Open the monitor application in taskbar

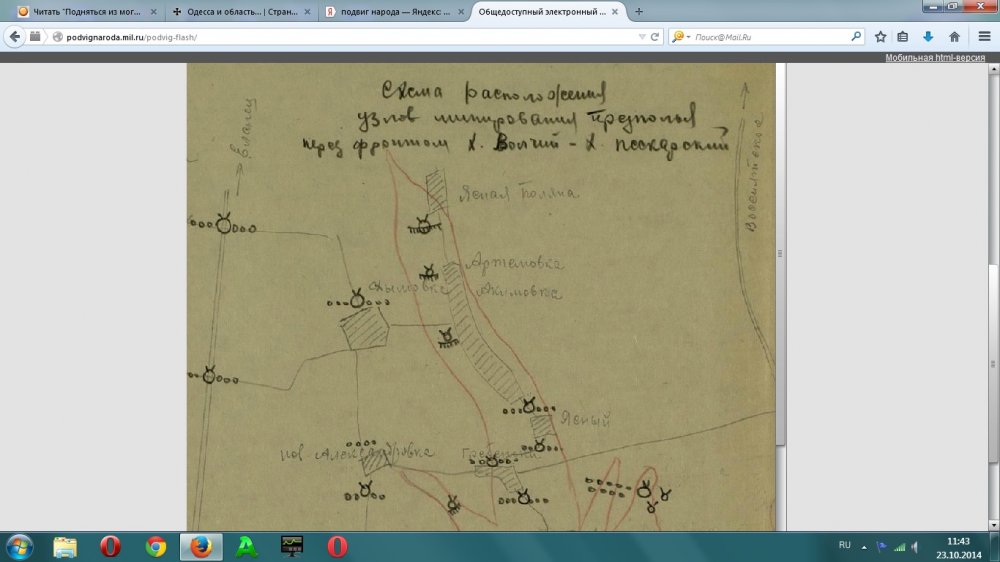click(x=292, y=547)
